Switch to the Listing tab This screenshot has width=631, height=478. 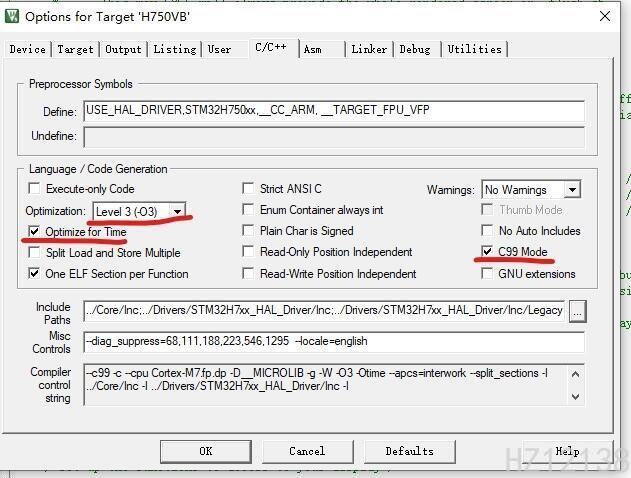[175, 49]
